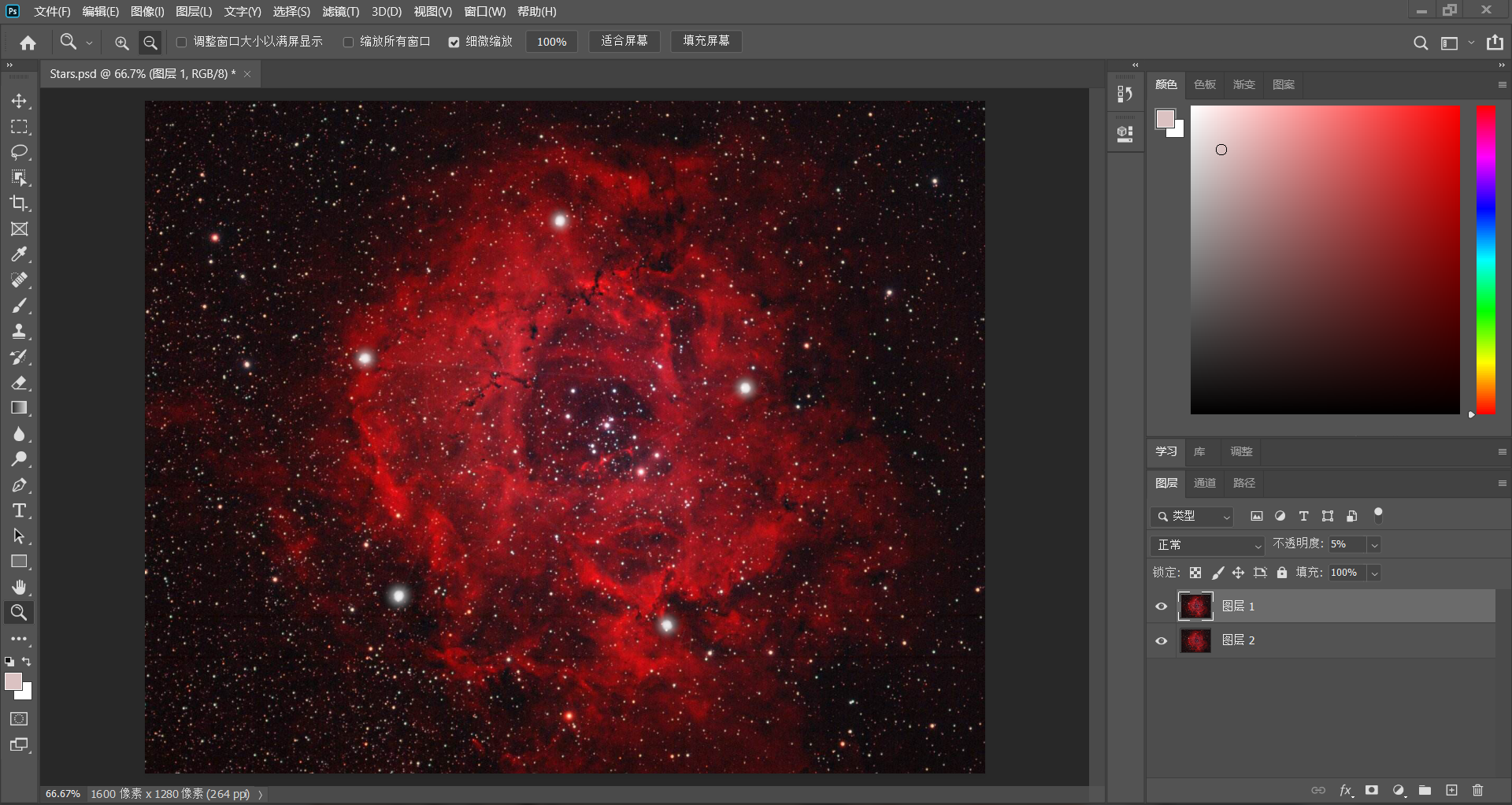This screenshot has height=805, width=1512.
Task: Switch to the 色板 tab
Action: pyautogui.click(x=1205, y=84)
